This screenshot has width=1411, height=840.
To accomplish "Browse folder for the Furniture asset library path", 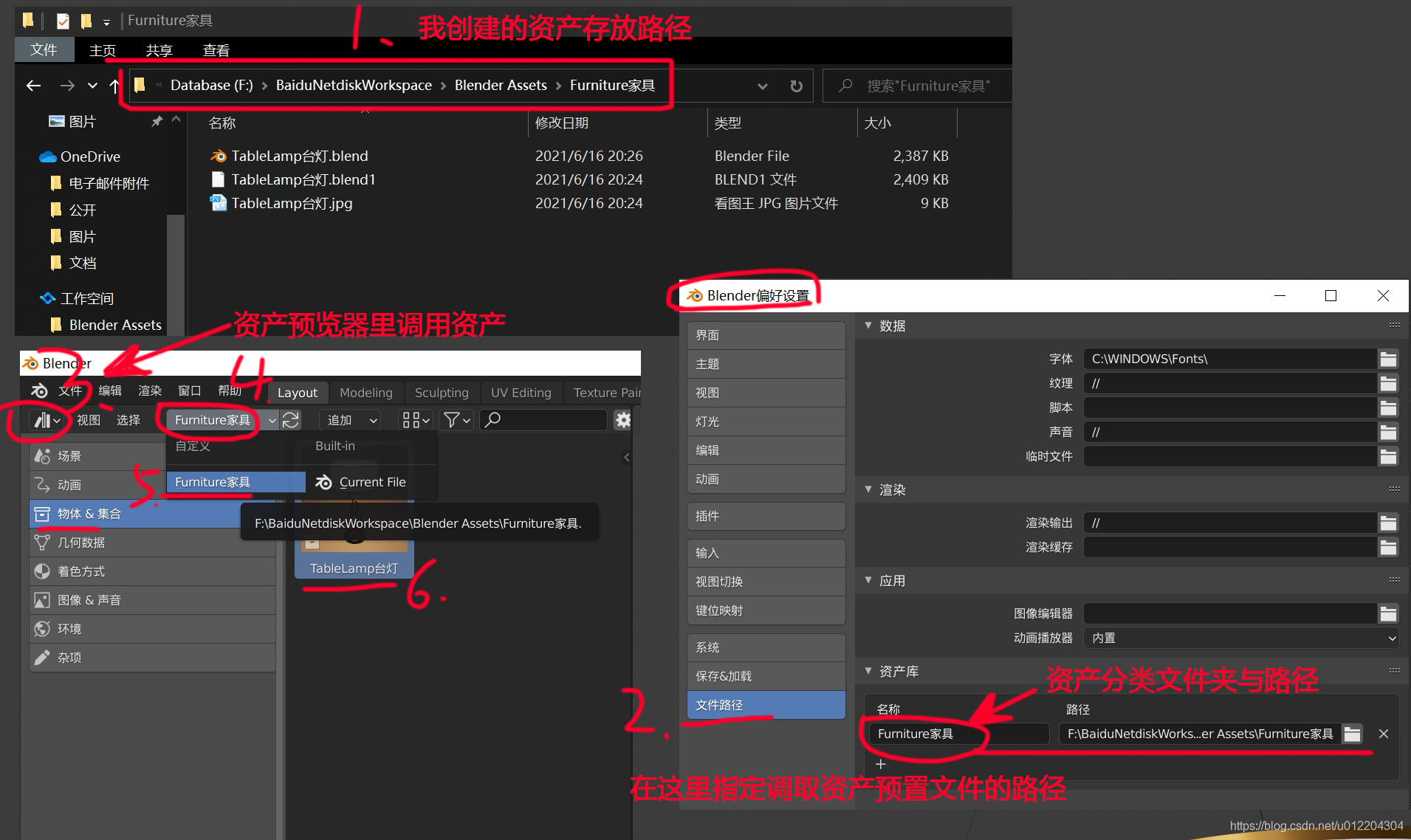I will (x=1352, y=734).
